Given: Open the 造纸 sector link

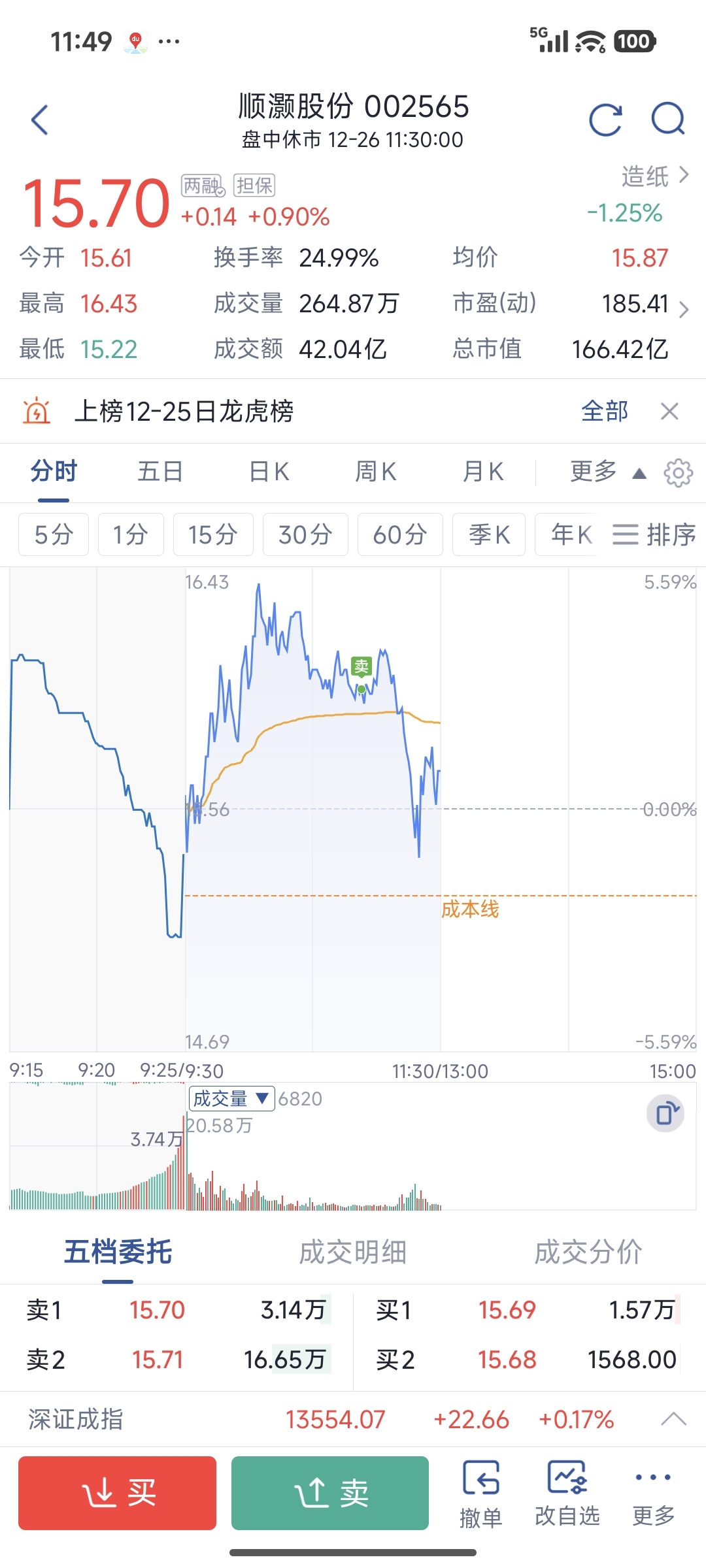Looking at the screenshot, I should [654, 176].
